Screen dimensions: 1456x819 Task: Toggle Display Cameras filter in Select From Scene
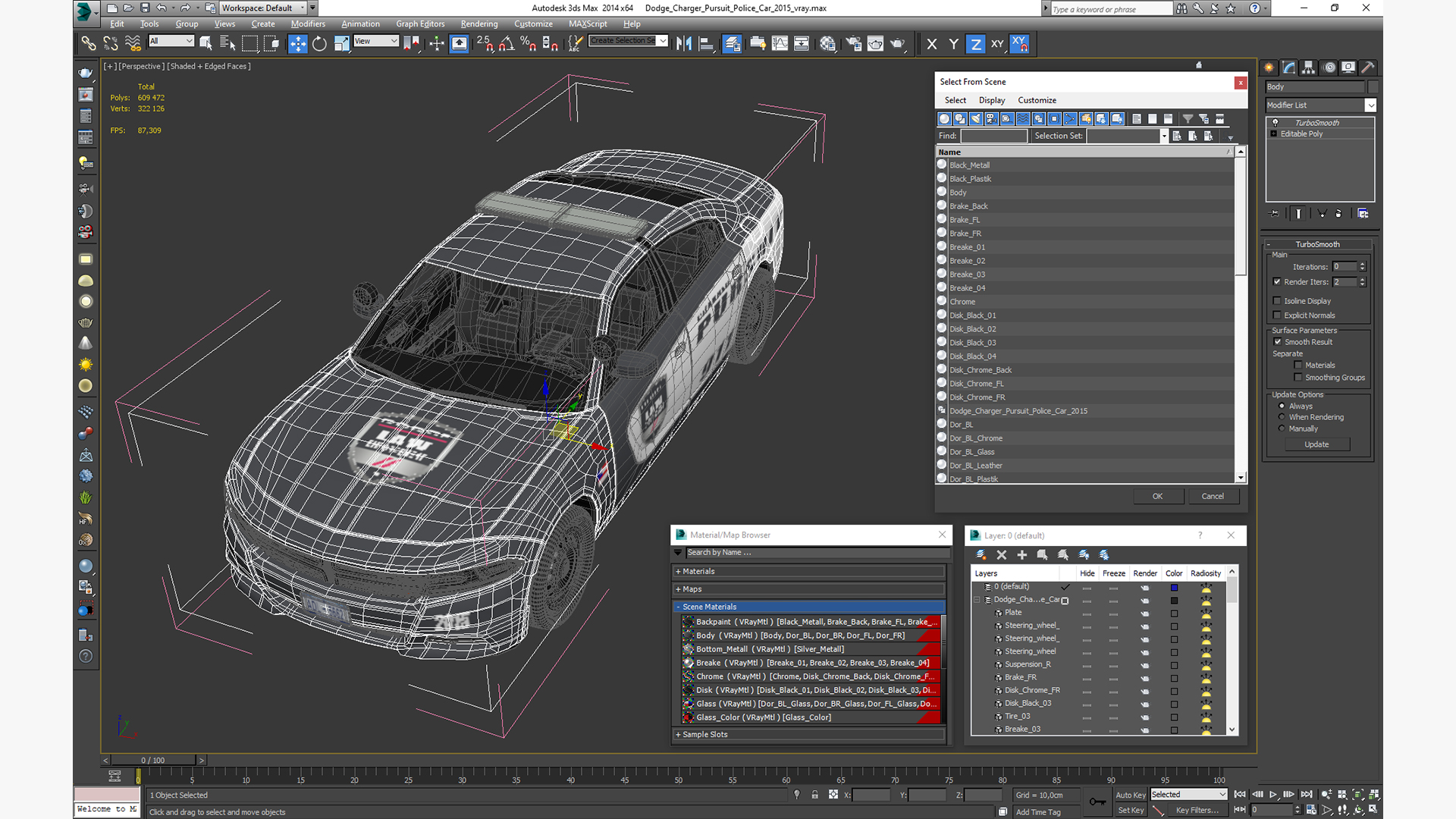point(992,119)
